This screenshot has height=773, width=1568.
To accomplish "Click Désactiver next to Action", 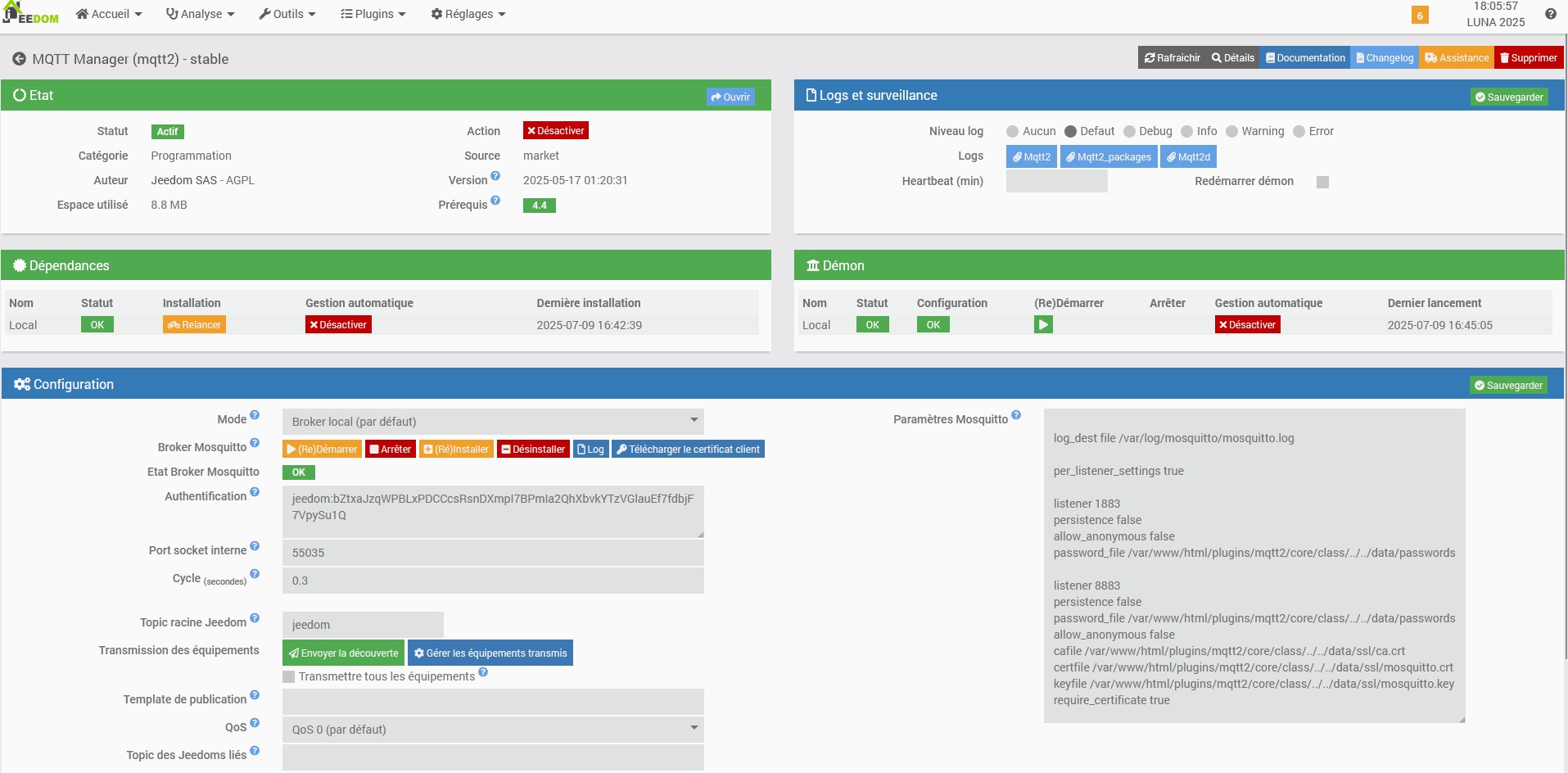I will point(556,131).
